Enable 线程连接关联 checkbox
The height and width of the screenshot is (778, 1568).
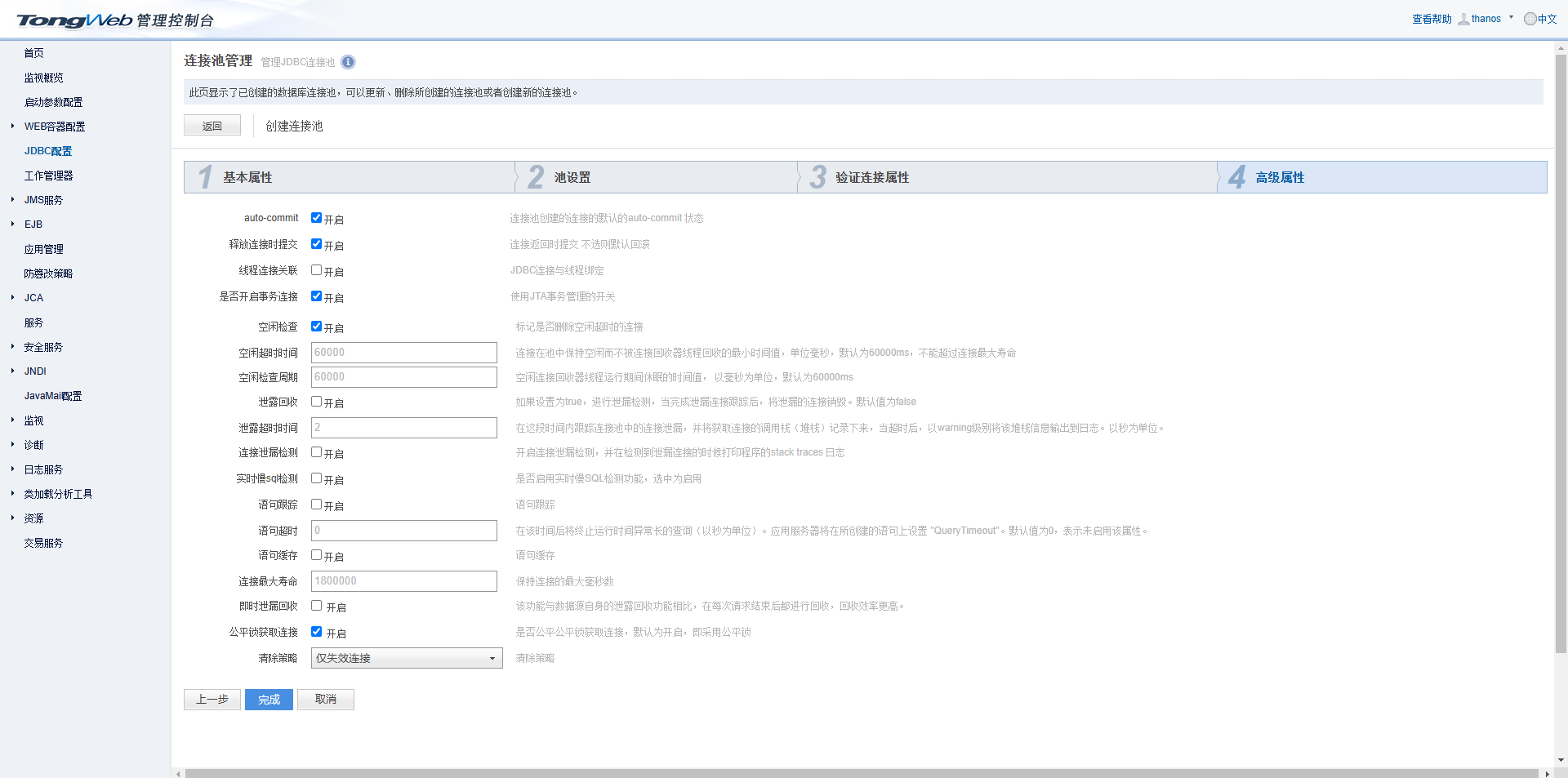coord(316,270)
